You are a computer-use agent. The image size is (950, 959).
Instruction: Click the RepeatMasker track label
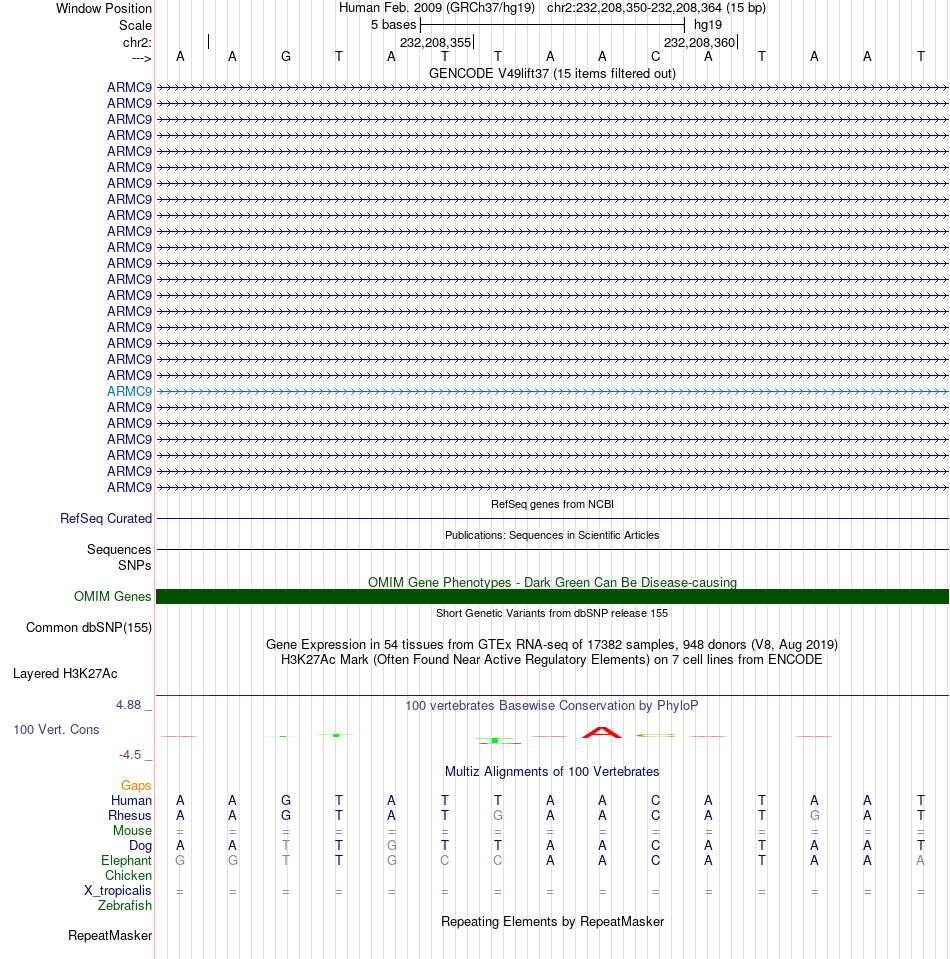click(x=110, y=936)
